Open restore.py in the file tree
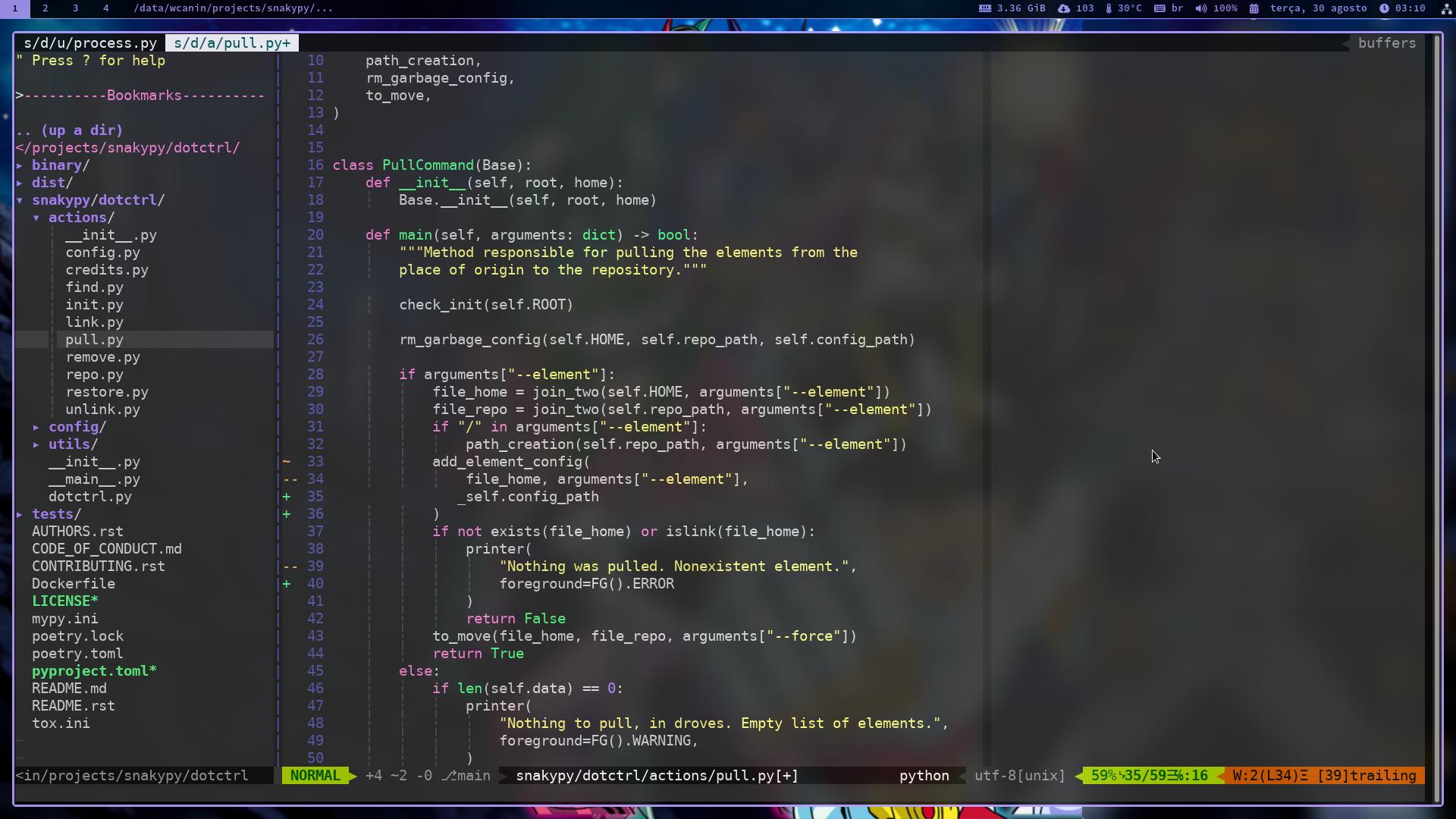1456x819 pixels. point(106,392)
